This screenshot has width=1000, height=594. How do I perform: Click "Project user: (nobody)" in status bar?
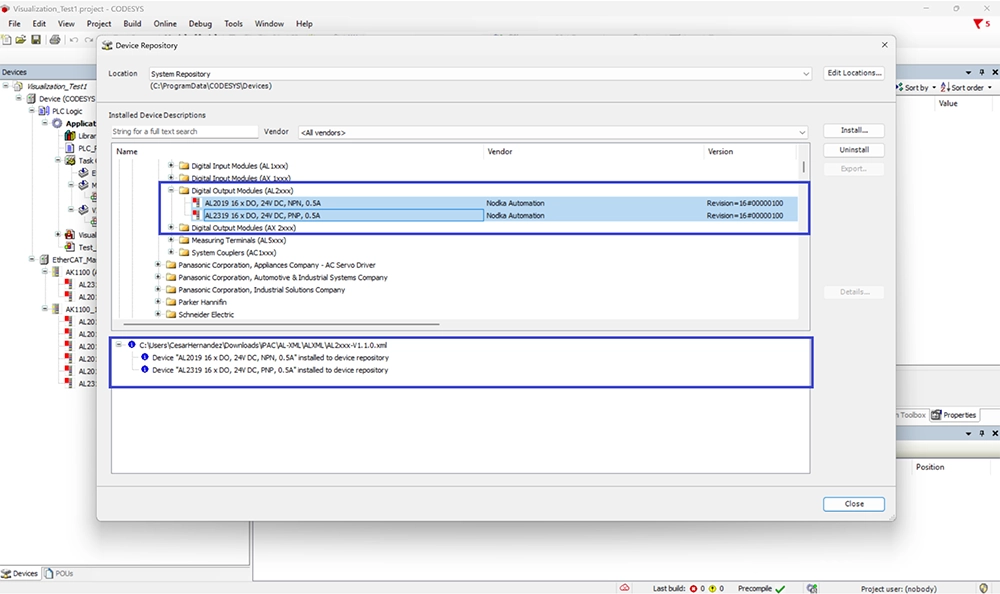[899, 589]
